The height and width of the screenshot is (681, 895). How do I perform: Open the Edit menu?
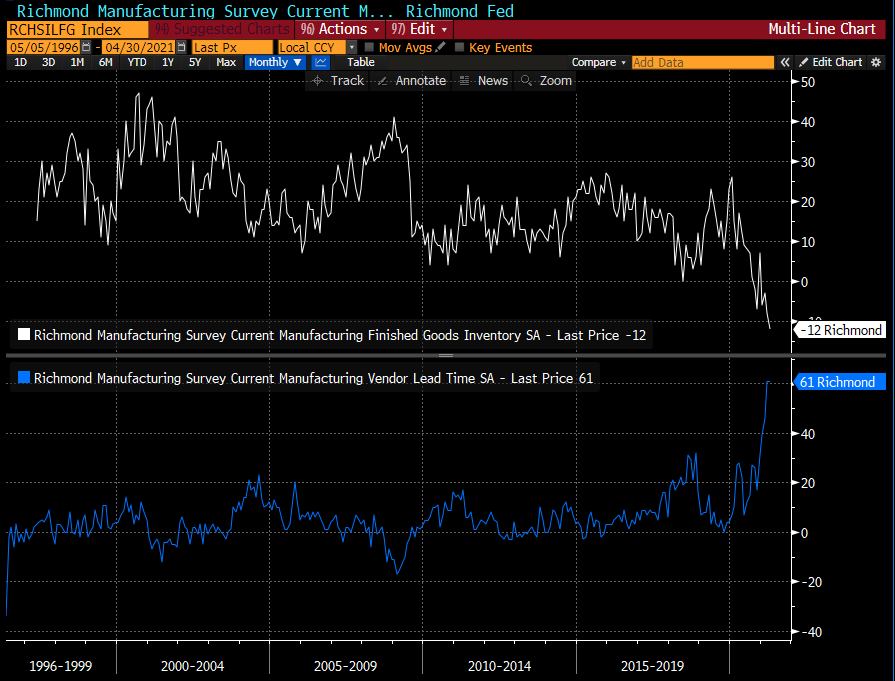420,29
